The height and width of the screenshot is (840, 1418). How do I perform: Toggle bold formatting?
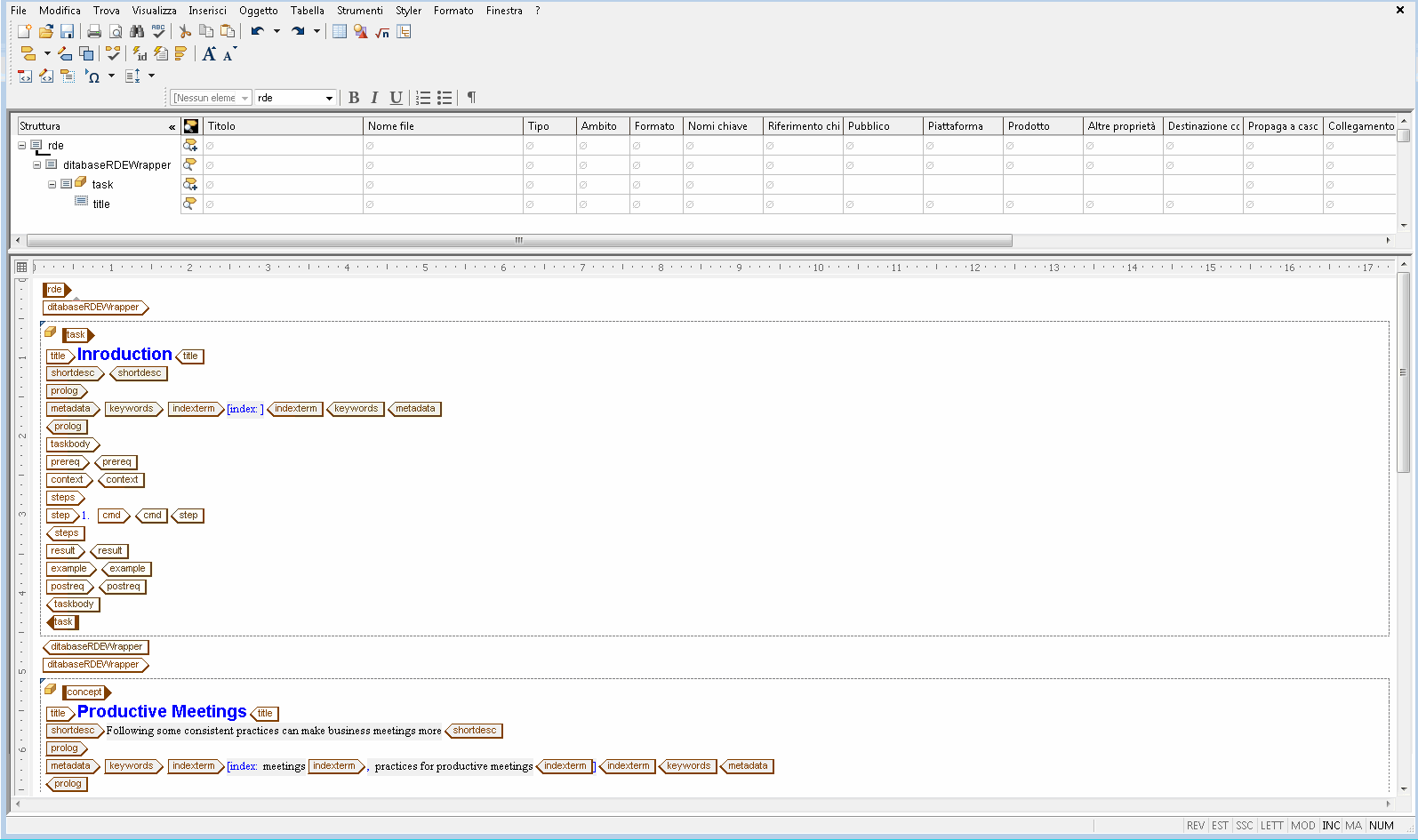(x=354, y=98)
